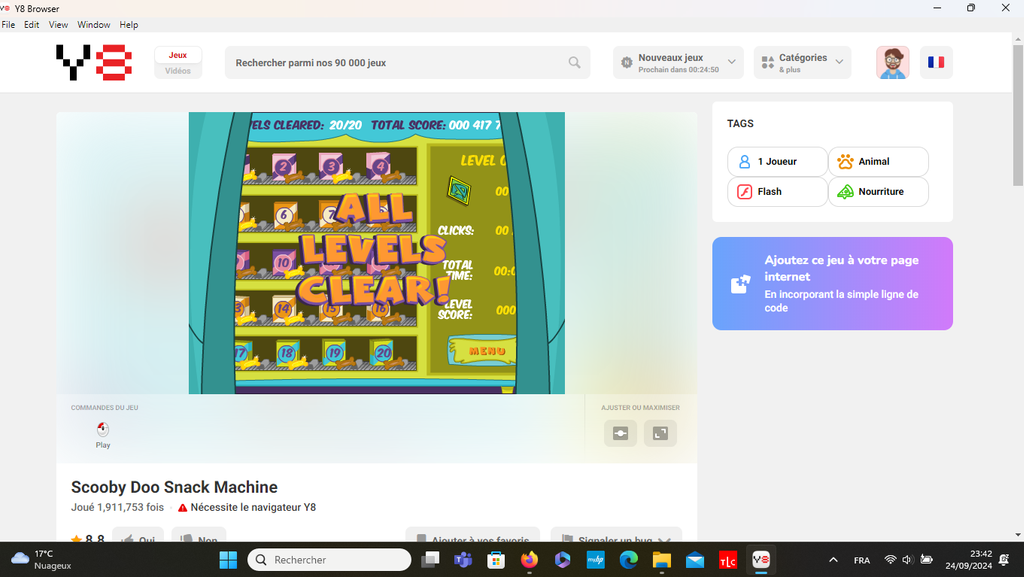Screen dimensions: 1024x577
Task: Open Firefox from the taskbar
Action: point(529,560)
